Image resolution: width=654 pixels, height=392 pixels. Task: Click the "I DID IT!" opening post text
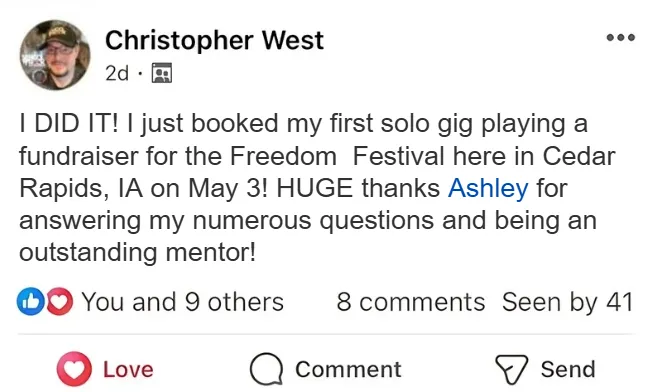tap(69, 123)
